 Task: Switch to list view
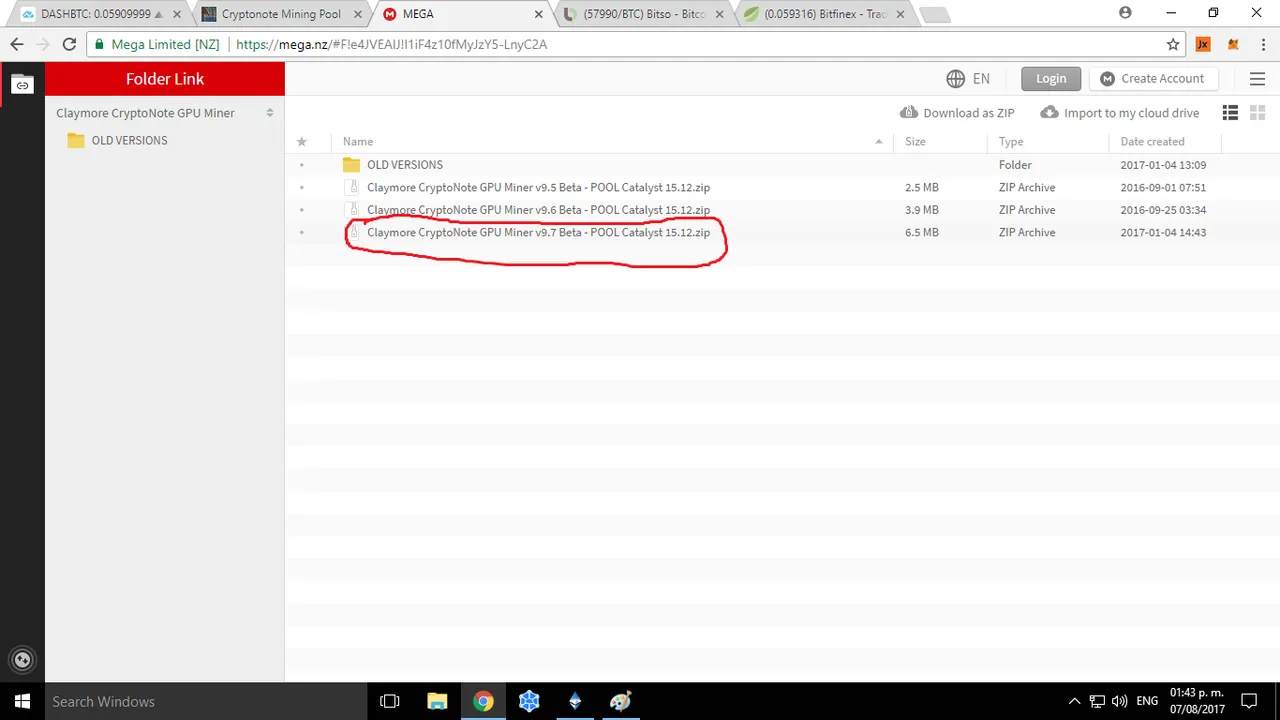tap(1230, 113)
